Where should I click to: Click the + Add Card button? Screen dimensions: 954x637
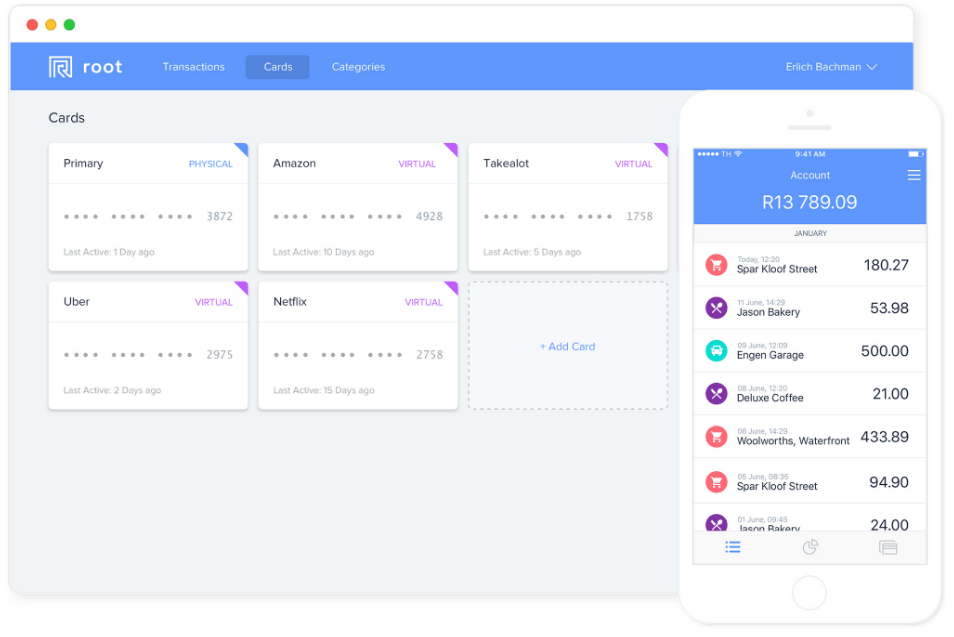(567, 346)
